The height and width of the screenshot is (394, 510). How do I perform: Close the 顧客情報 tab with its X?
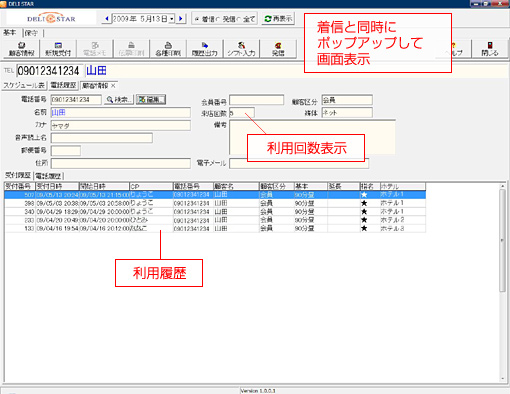pyautogui.click(x=113, y=86)
